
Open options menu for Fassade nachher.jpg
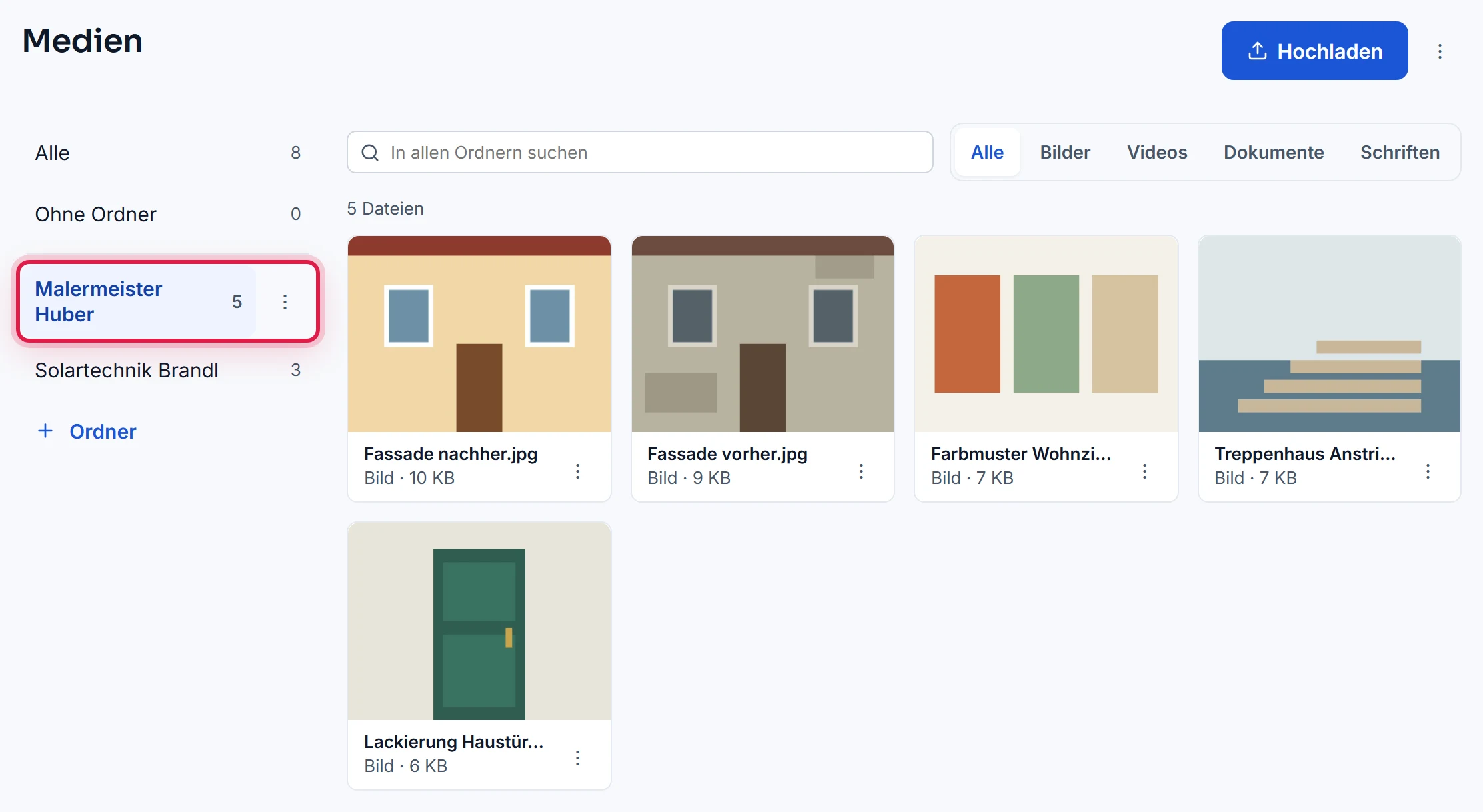pyautogui.click(x=577, y=471)
